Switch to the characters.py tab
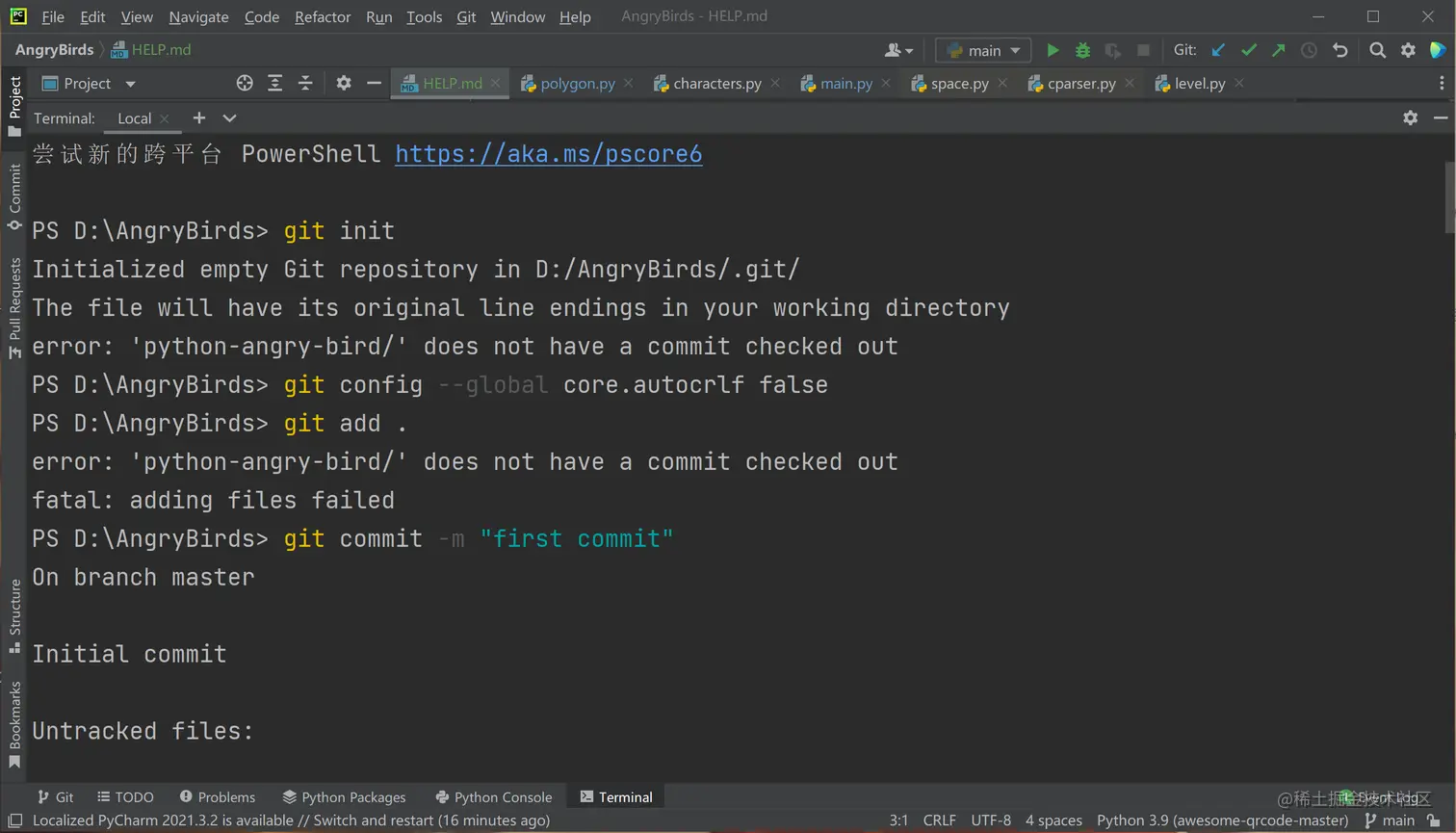Image resolution: width=1456 pixels, height=833 pixels. point(715,84)
